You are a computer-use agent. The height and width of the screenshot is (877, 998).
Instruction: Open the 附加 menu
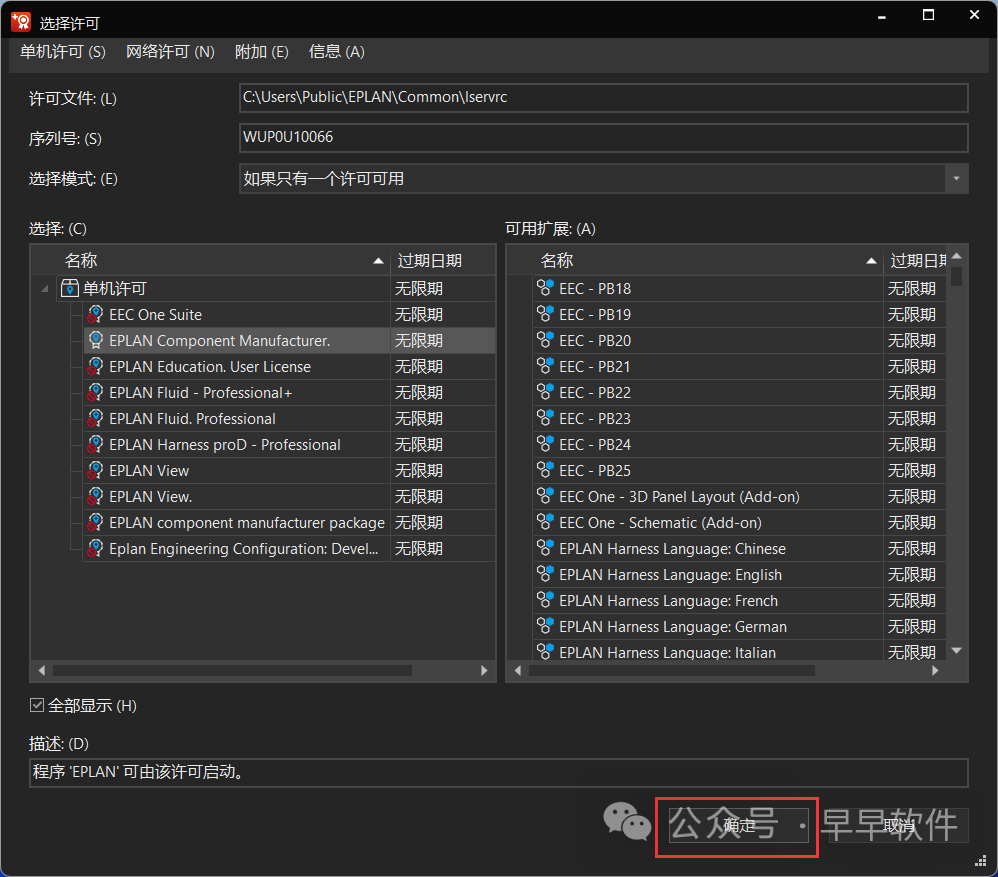point(261,52)
